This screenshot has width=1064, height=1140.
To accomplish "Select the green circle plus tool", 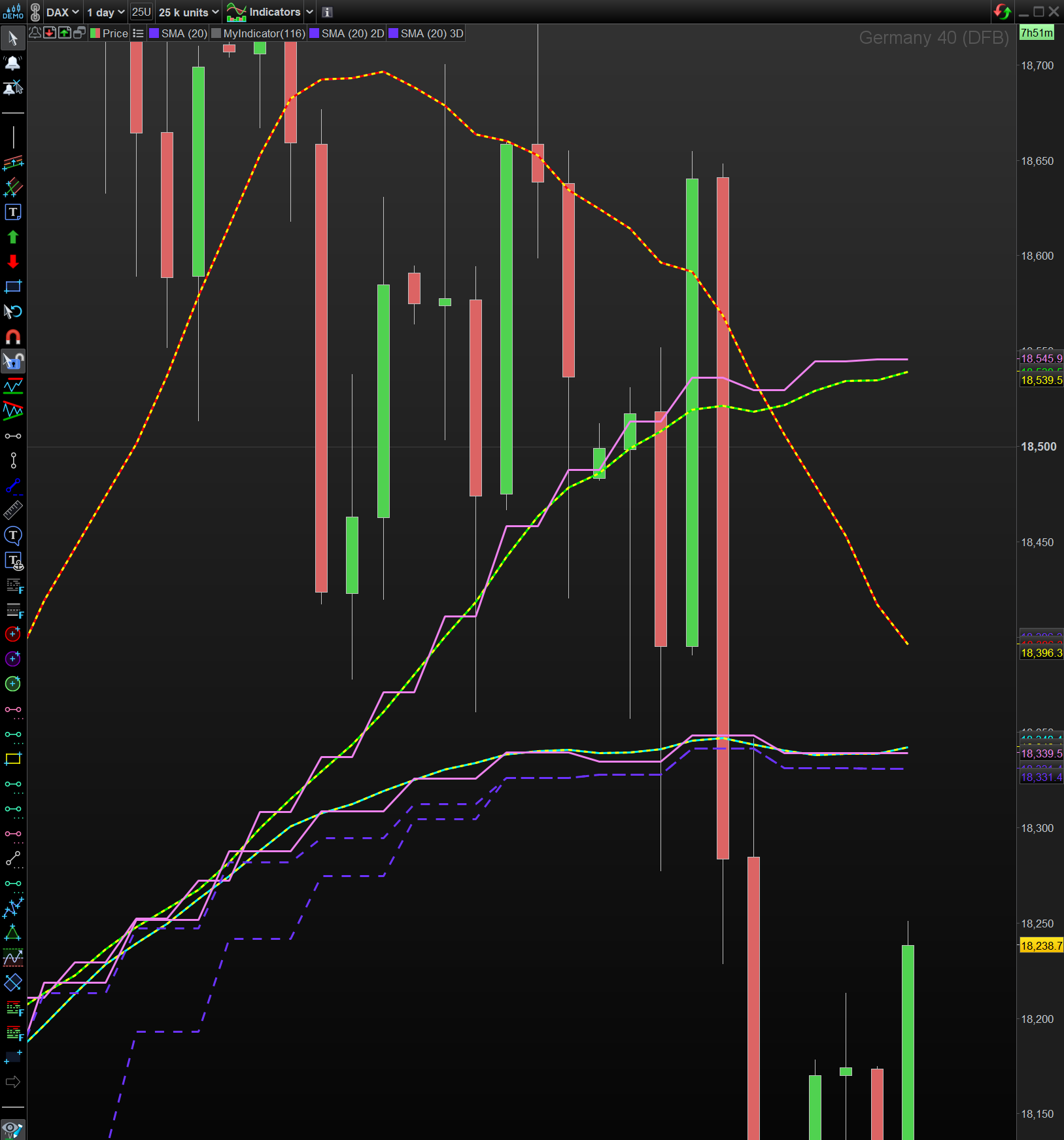I will [13, 683].
